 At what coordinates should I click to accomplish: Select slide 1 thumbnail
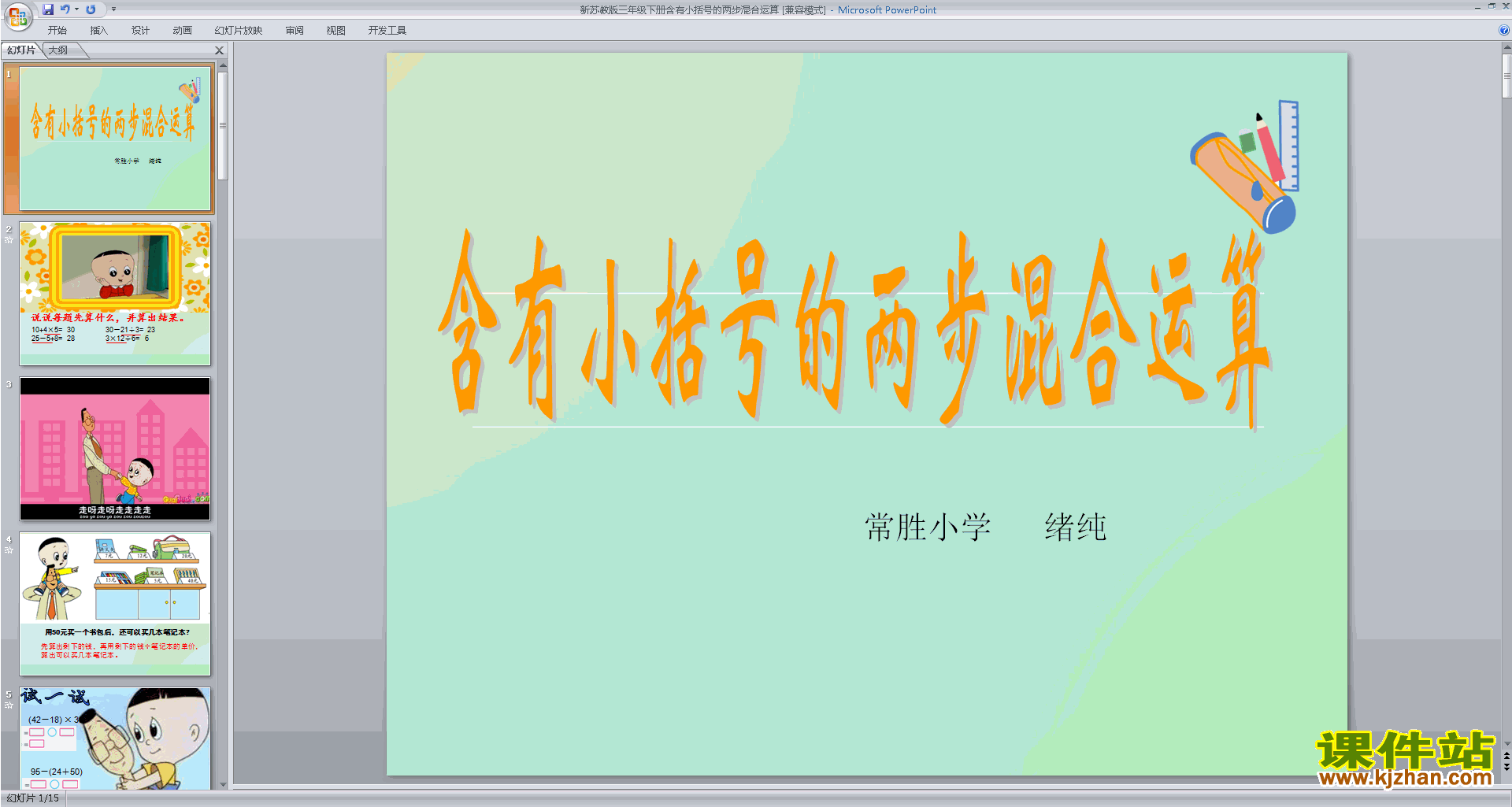click(115, 139)
